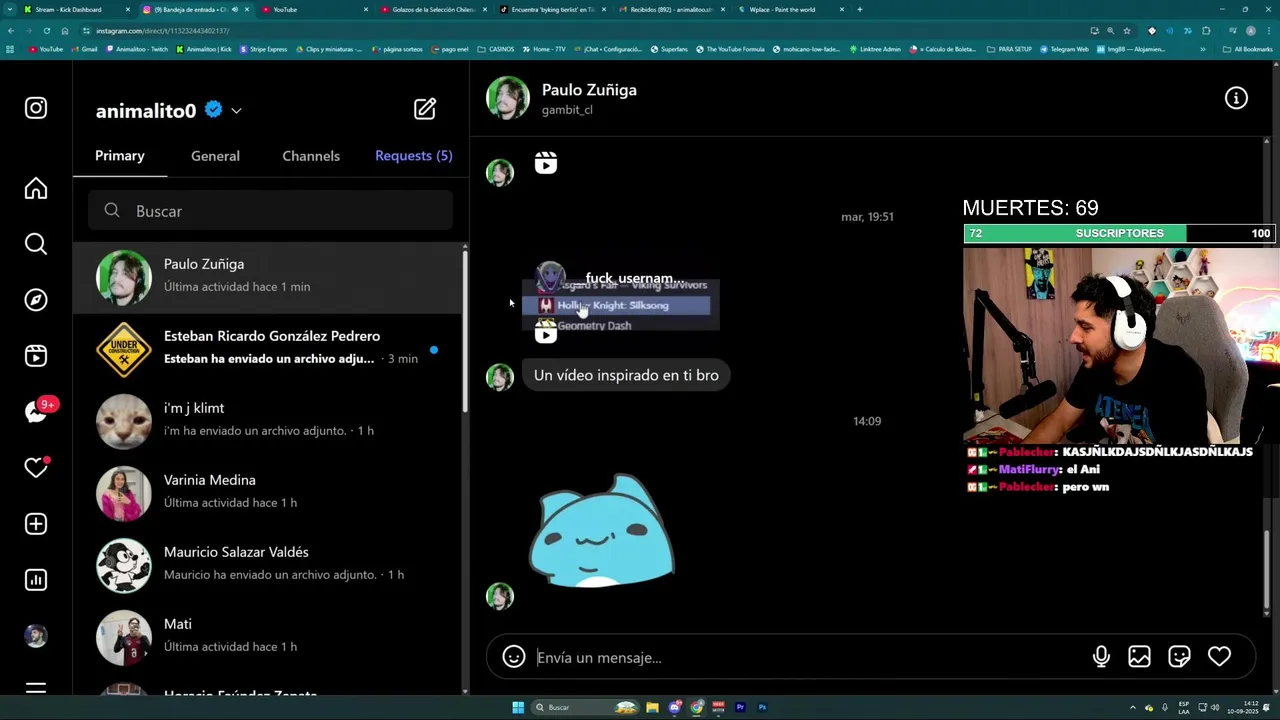Click the Create plus icon
This screenshot has width=1280, height=720.
[x=36, y=524]
